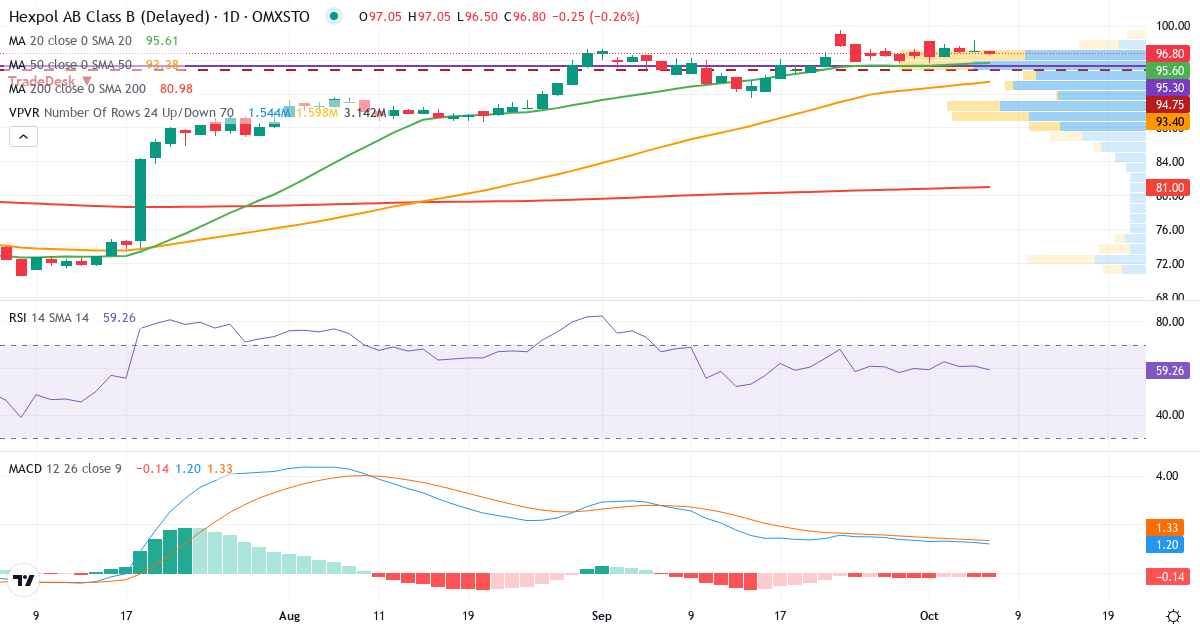Select the MA 200 indicator legend

79,88
